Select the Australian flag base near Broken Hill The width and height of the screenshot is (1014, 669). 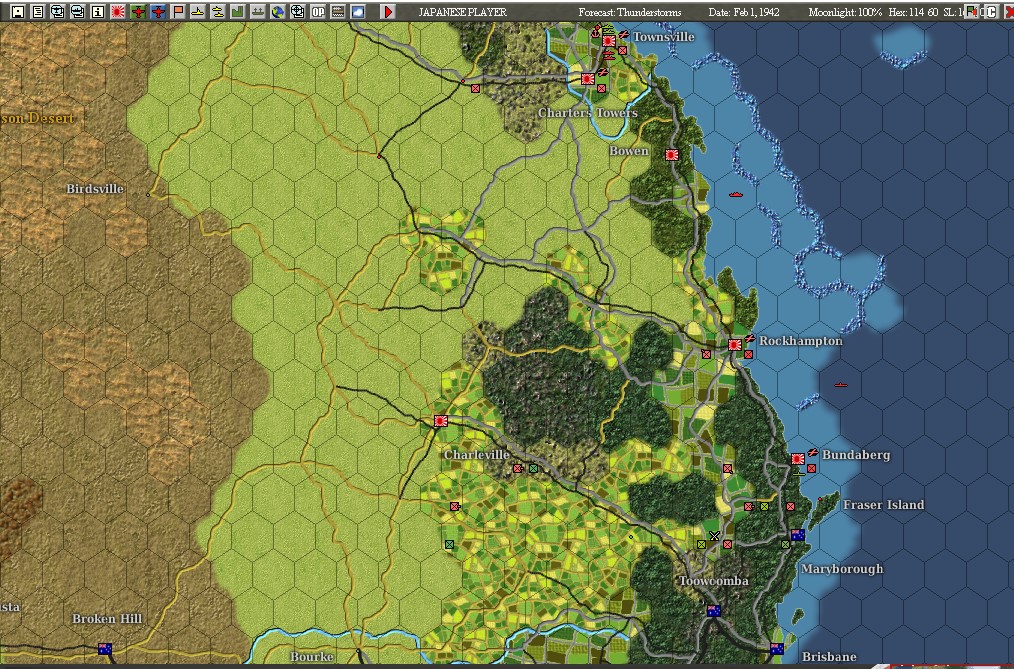pos(105,648)
